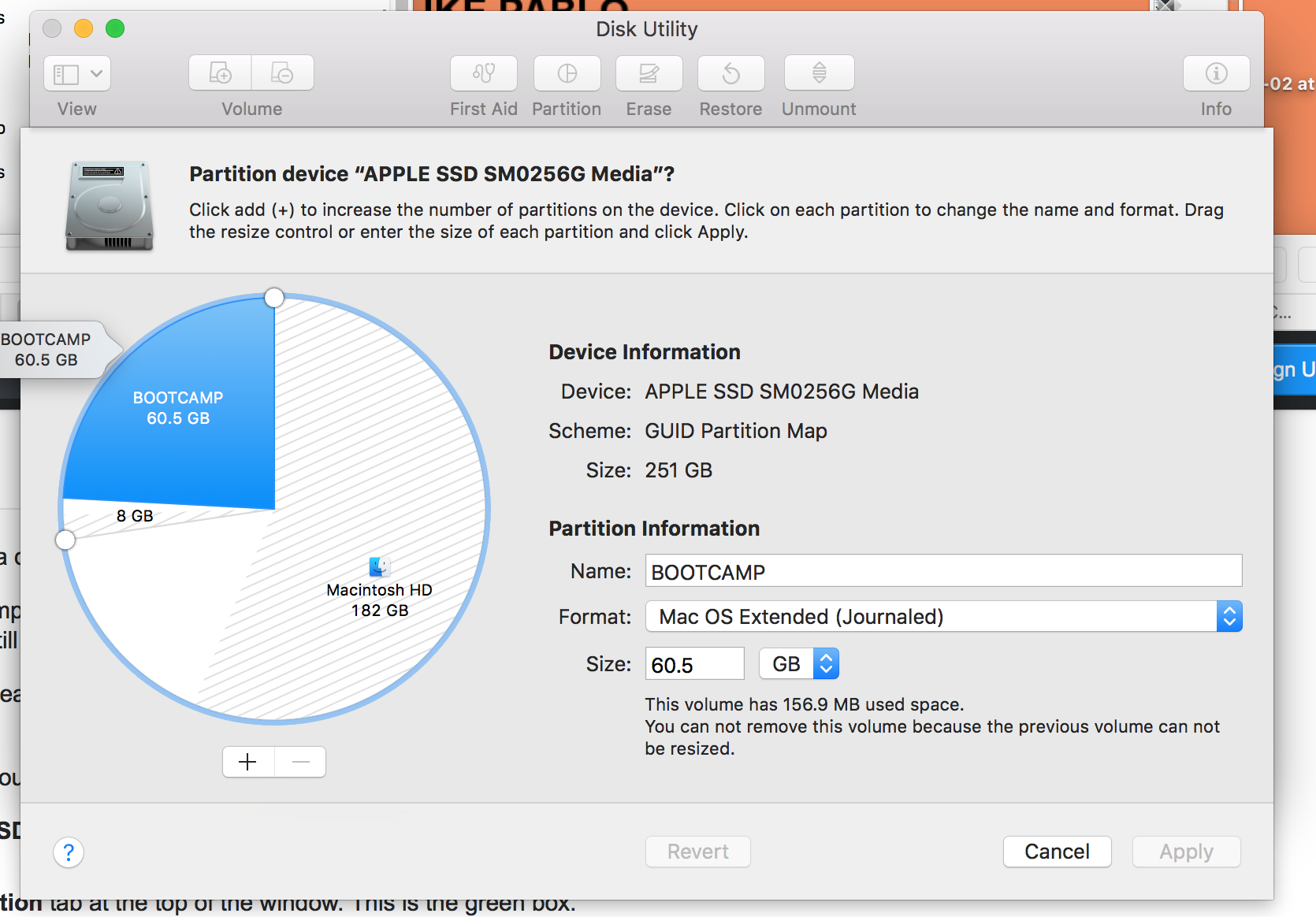Screen dimensions: 1316x917
Task: Click the Partition toolbar icon
Action: (x=567, y=73)
